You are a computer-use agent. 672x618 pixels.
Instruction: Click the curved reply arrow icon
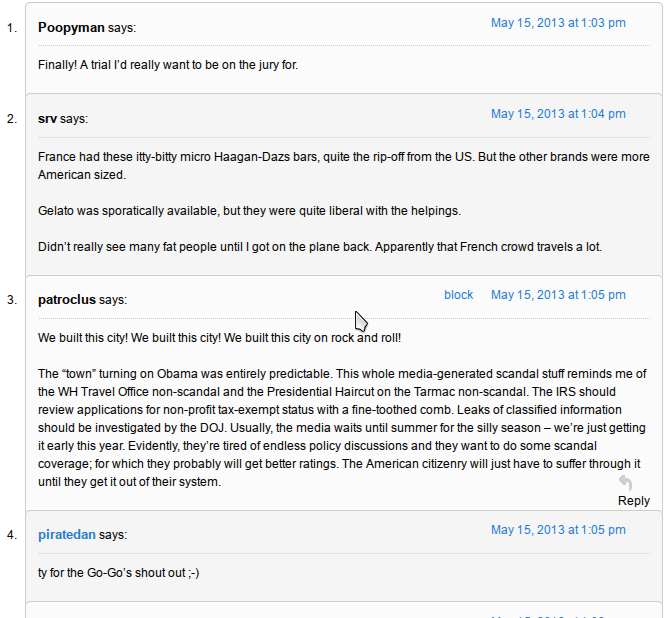[625, 483]
